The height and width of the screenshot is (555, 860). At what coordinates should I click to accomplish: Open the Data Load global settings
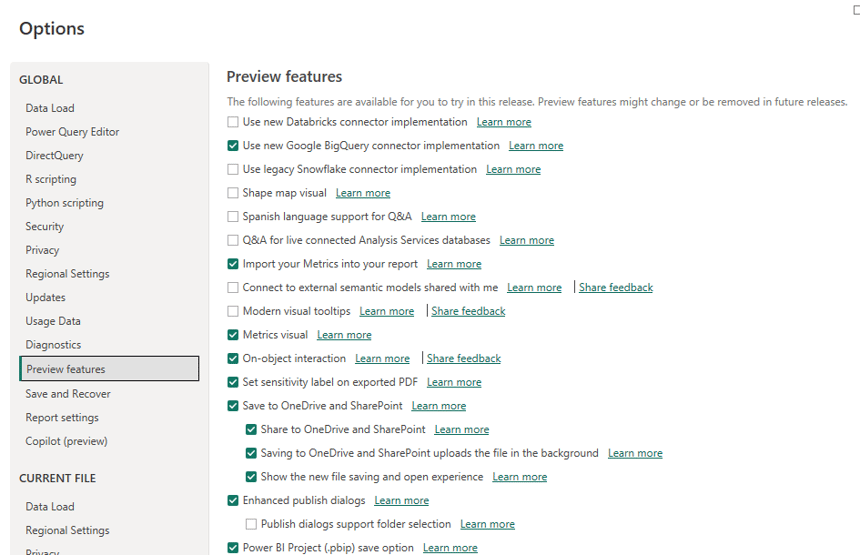(50, 108)
